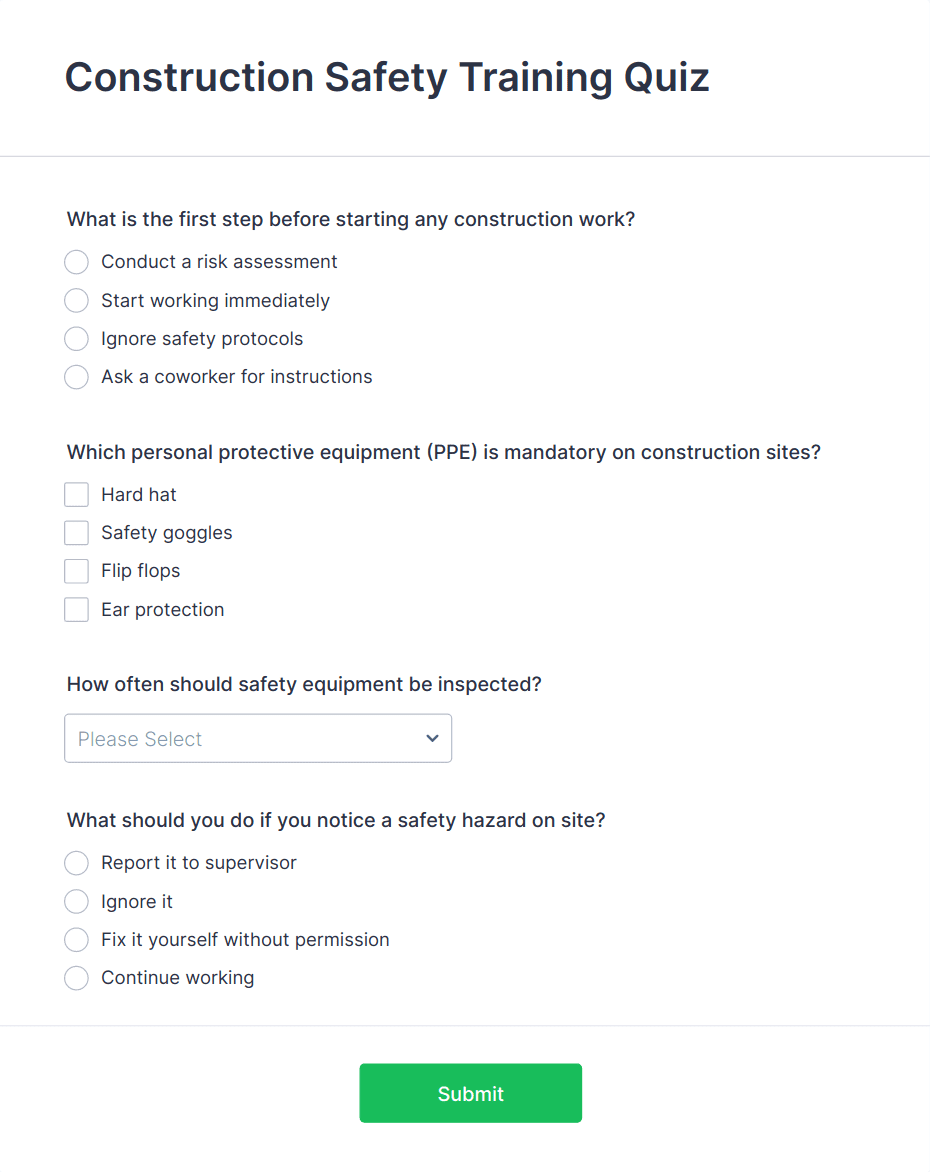The height and width of the screenshot is (1172, 930).
Task: Check the 'Hard hat' checkbox
Action: [76, 494]
